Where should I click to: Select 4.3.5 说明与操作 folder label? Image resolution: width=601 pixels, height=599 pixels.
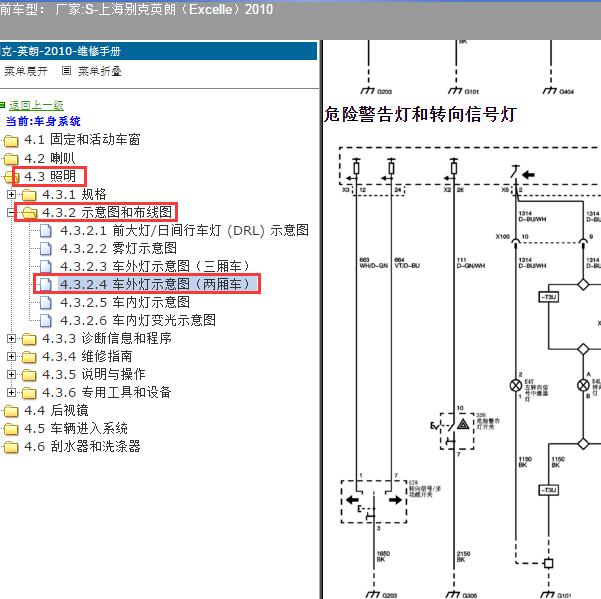coord(94,374)
